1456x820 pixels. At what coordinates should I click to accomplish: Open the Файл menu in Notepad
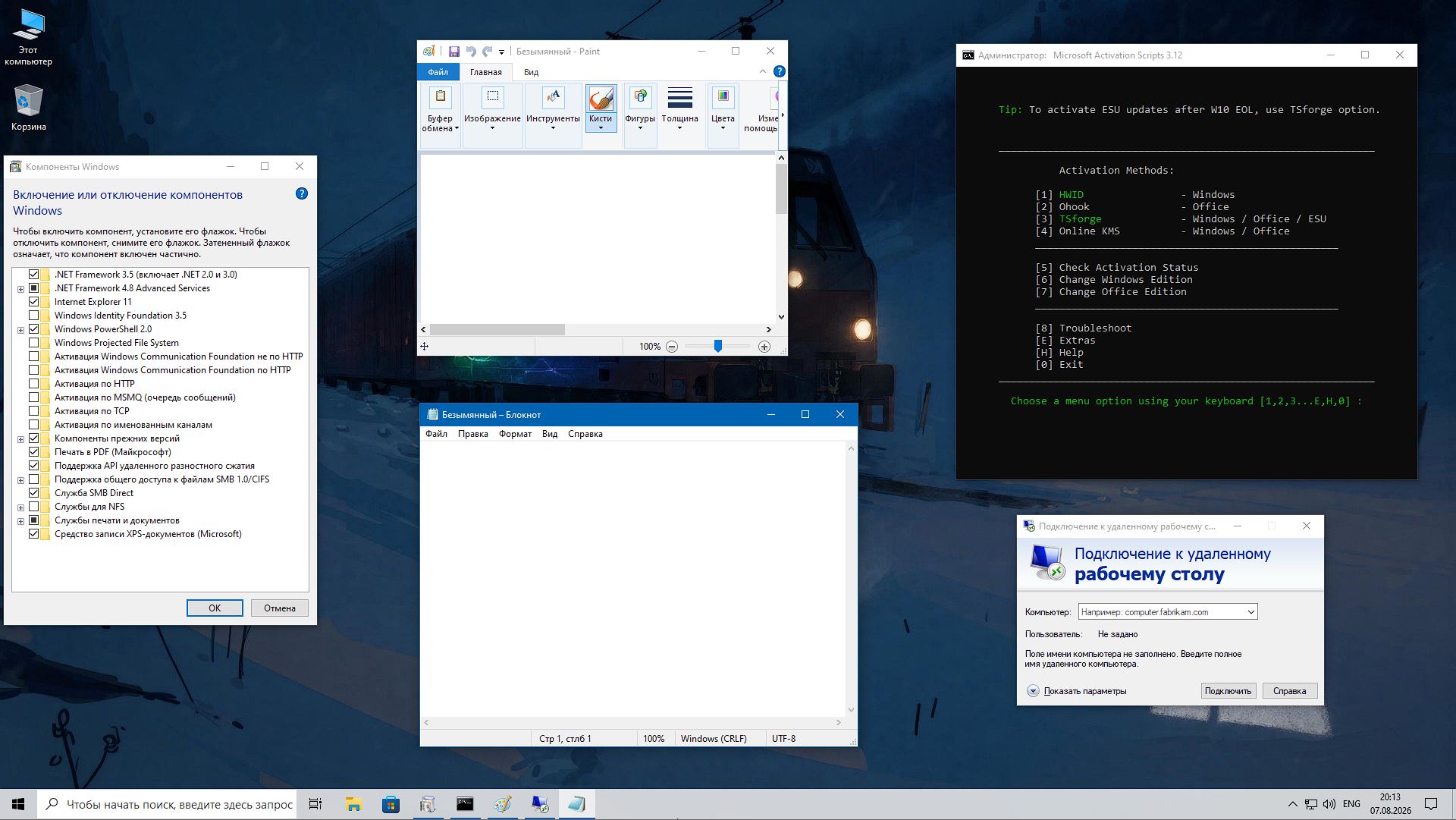(x=436, y=434)
